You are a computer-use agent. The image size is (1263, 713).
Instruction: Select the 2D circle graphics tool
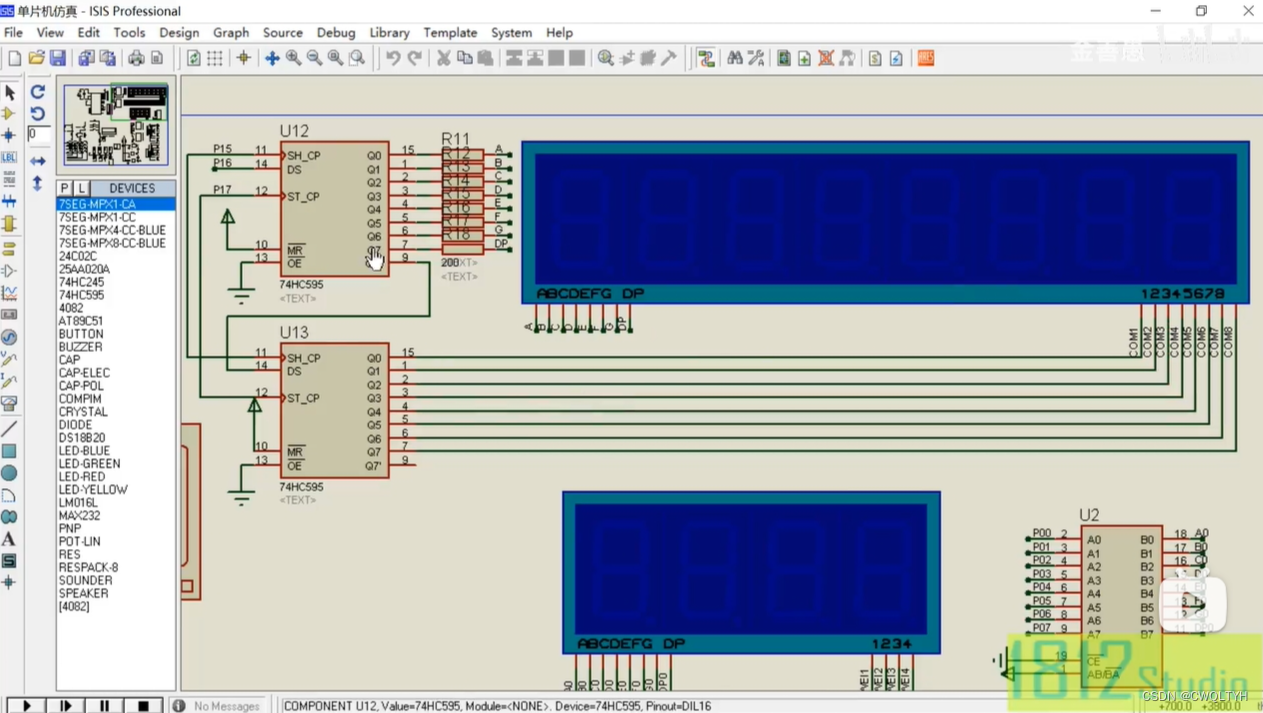(9, 473)
